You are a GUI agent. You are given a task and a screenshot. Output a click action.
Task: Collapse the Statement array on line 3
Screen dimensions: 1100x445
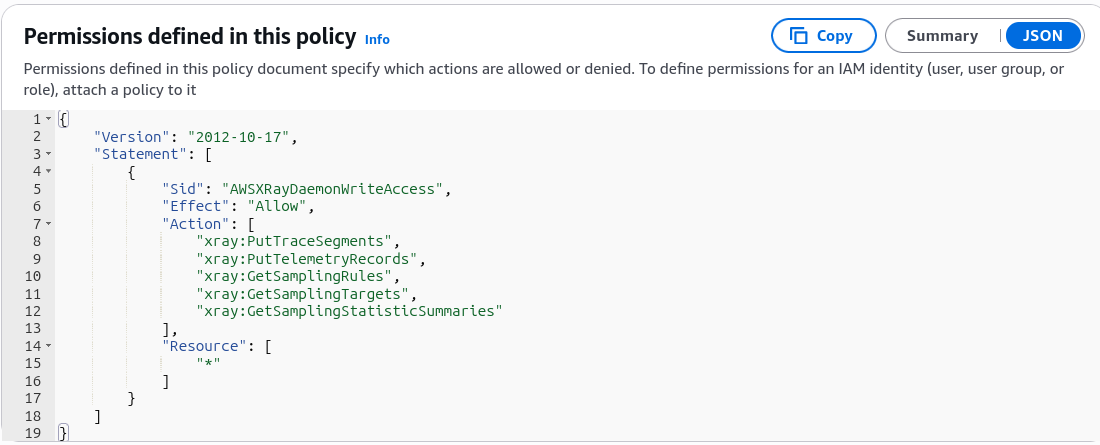coord(48,154)
